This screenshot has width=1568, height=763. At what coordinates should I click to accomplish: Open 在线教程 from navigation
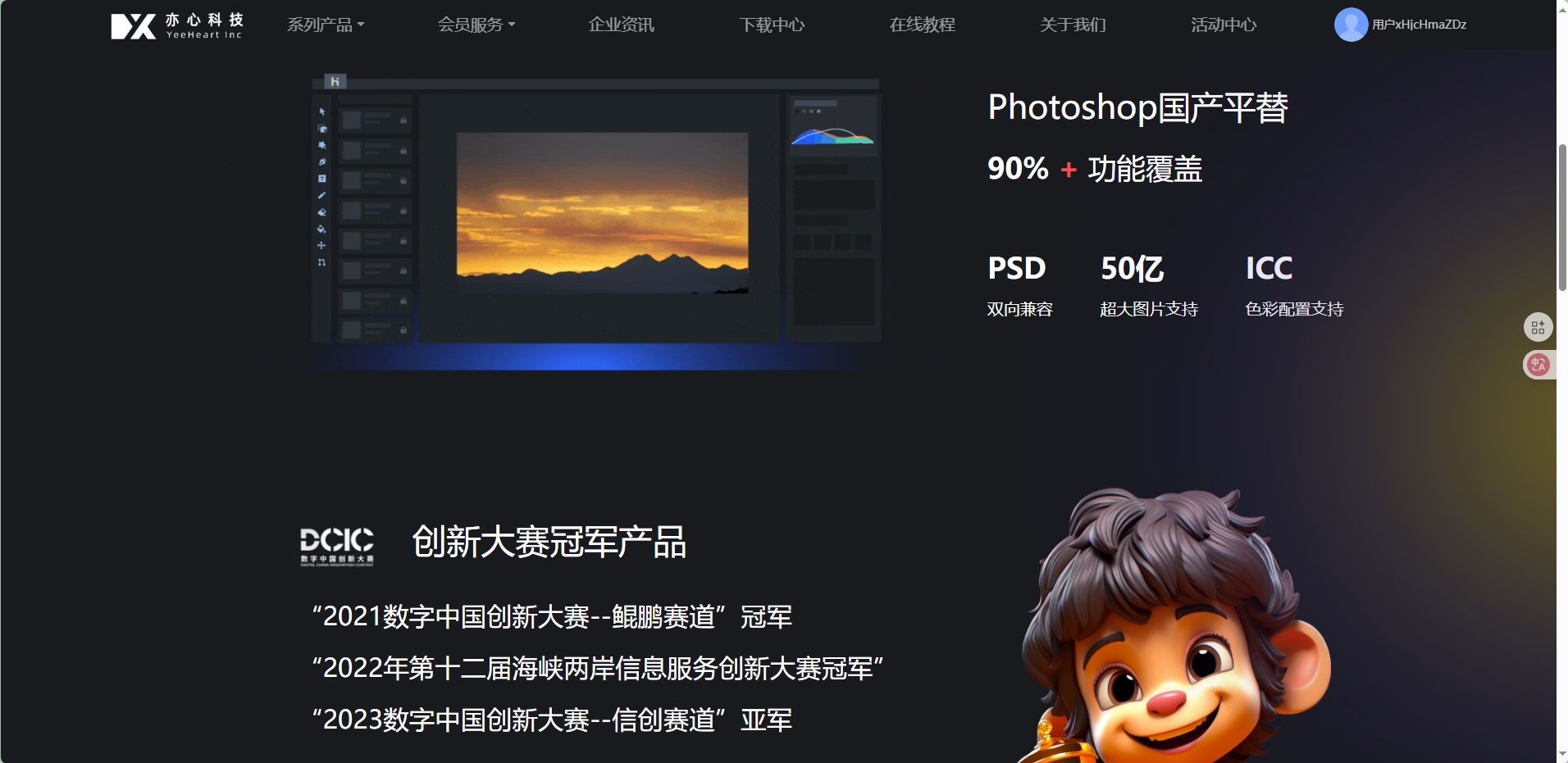click(x=923, y=25)
